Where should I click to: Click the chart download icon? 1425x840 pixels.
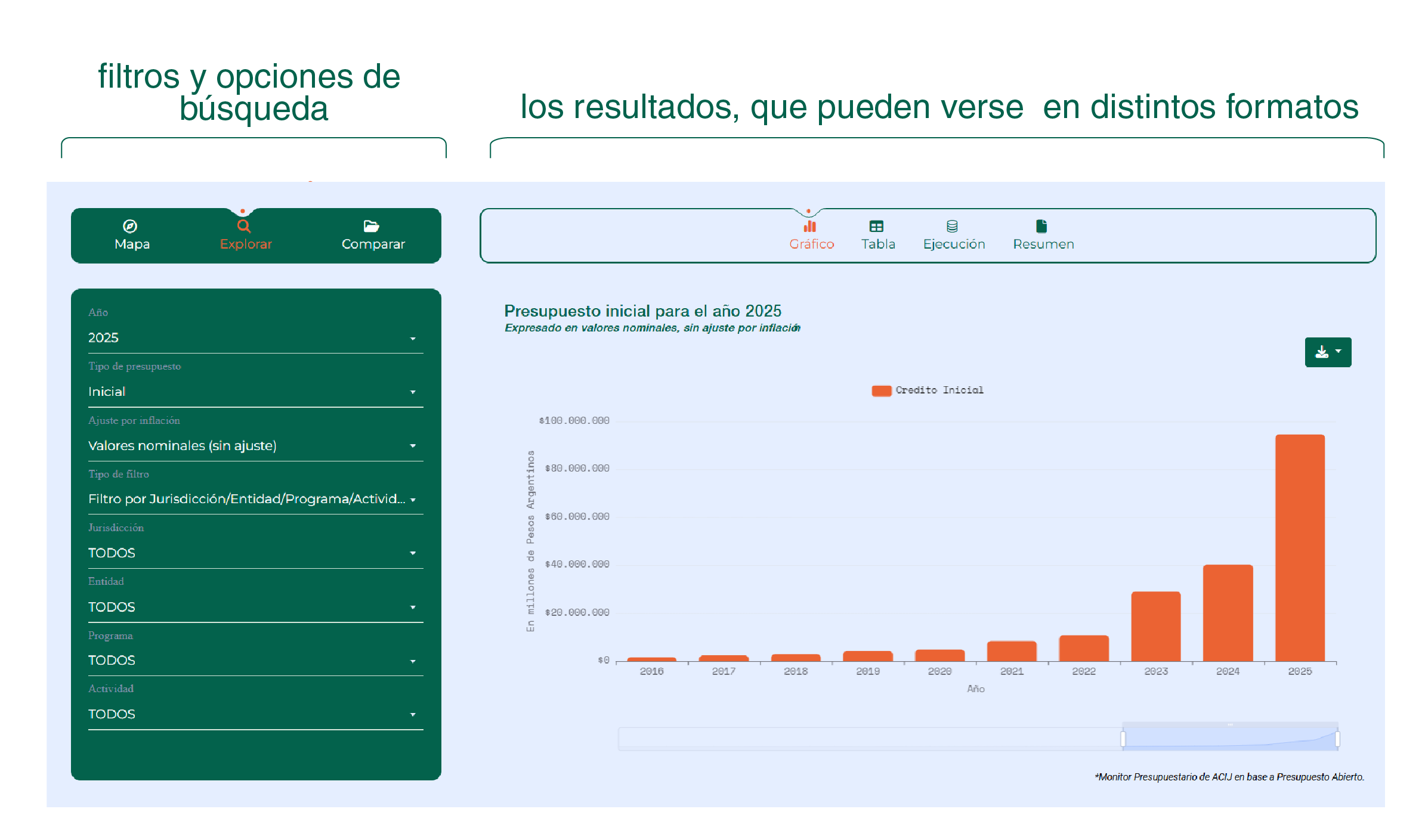[x=1322, y=352]
